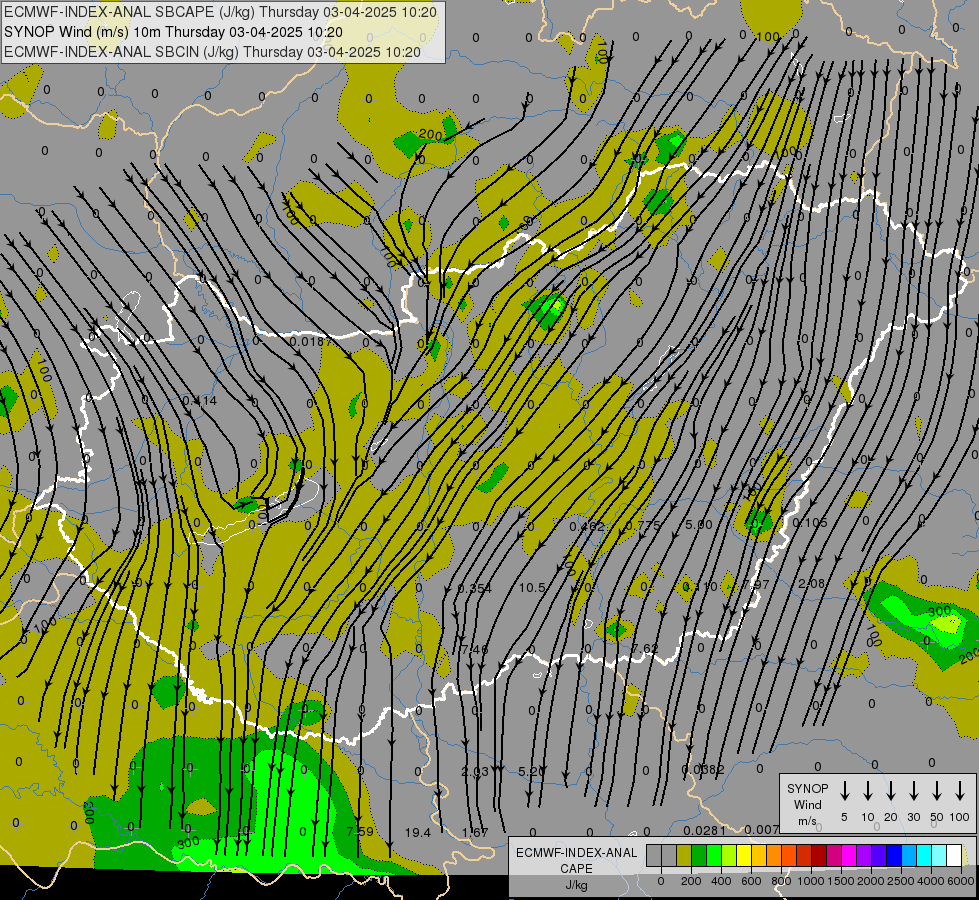Select the dark green CAPE legend swatch
979x900 pixels.
coord(699,855)
